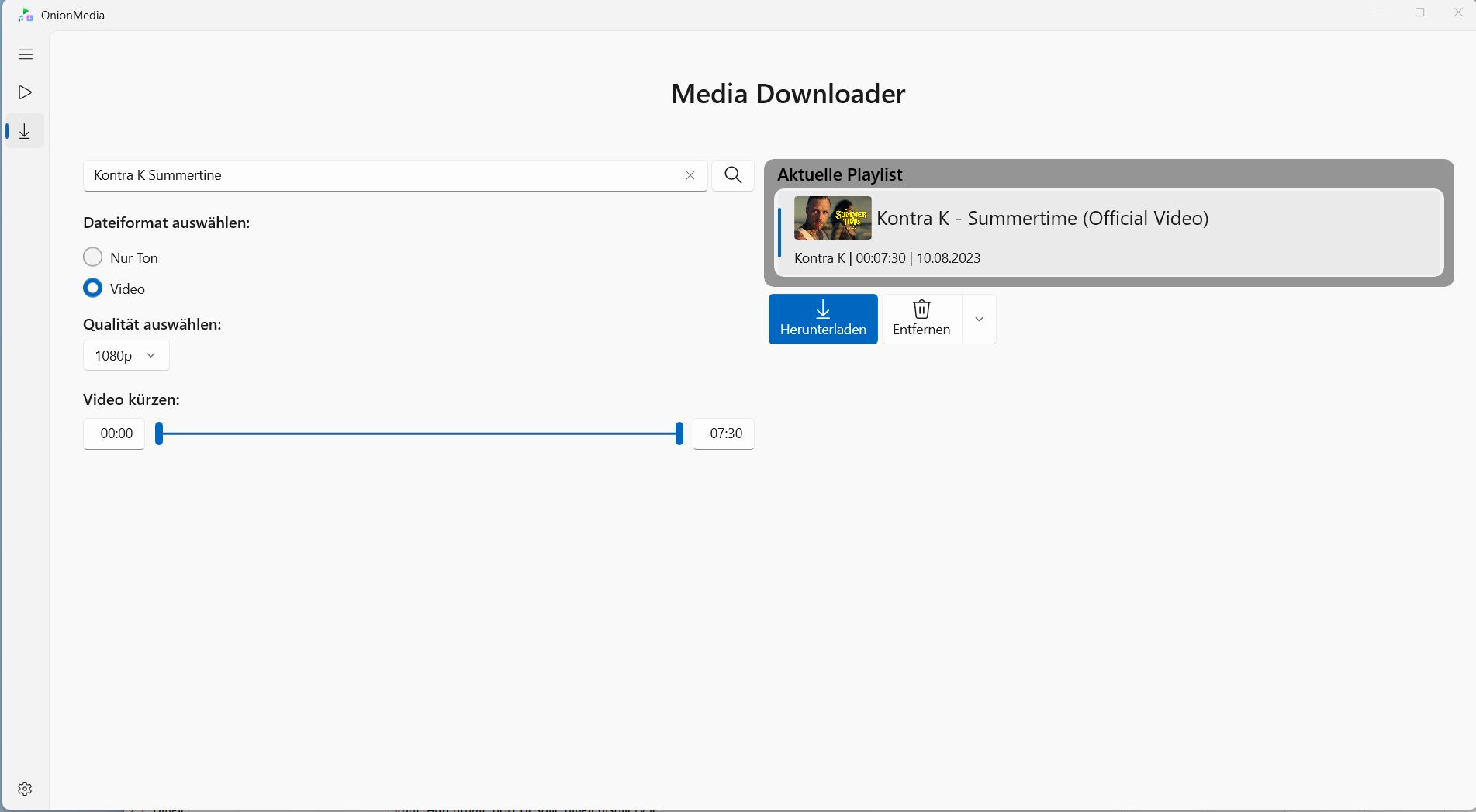Click the middle of the trim slider track
The image size is (1476, 812).
419,434
